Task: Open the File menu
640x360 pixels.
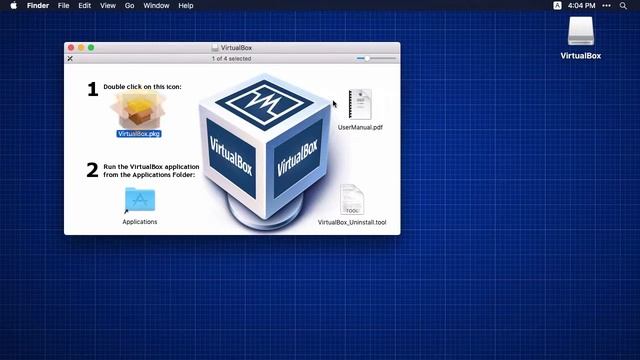Action: [x=63, y=6]
